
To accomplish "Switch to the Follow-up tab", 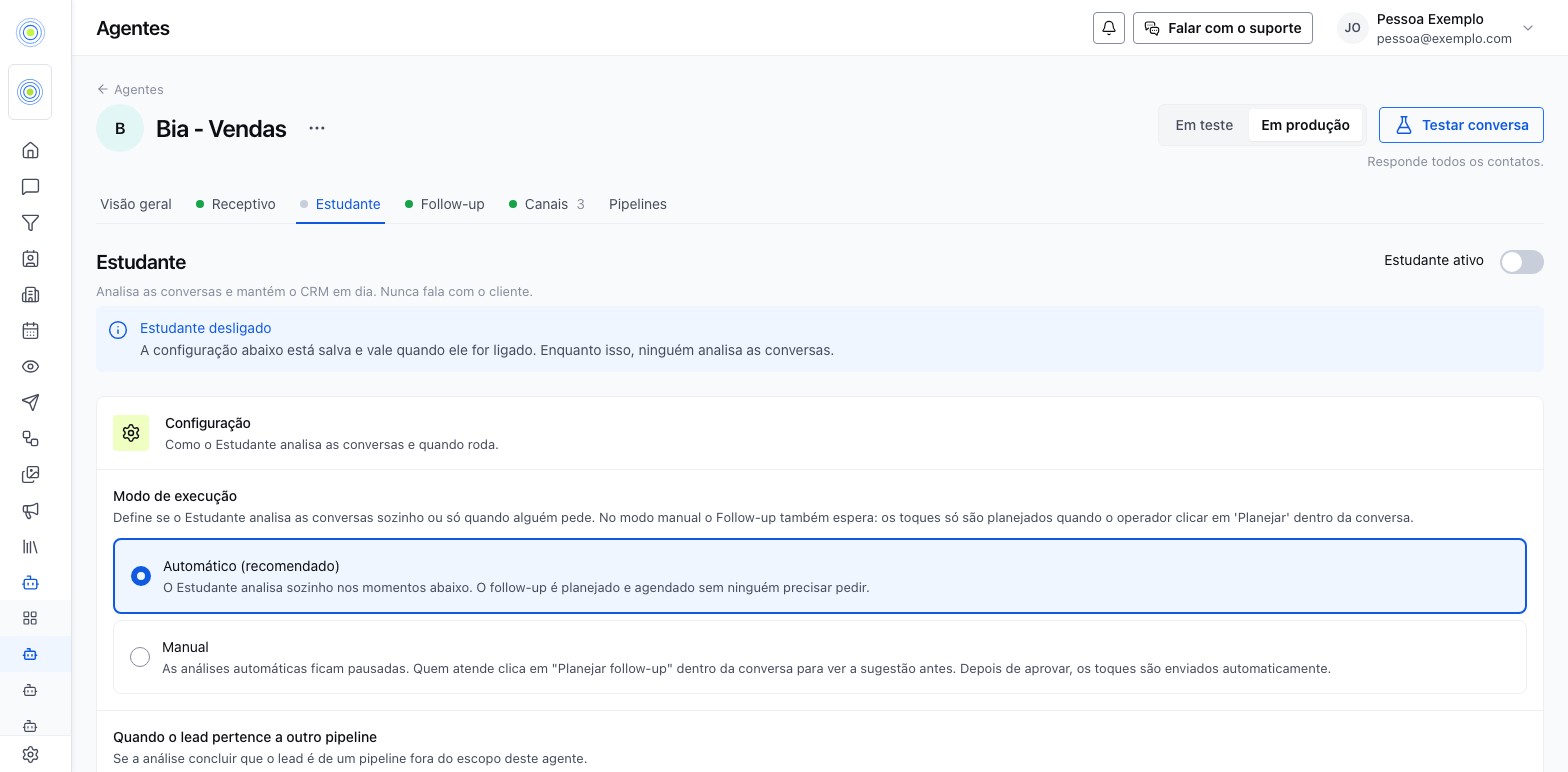I will [445, 204].
